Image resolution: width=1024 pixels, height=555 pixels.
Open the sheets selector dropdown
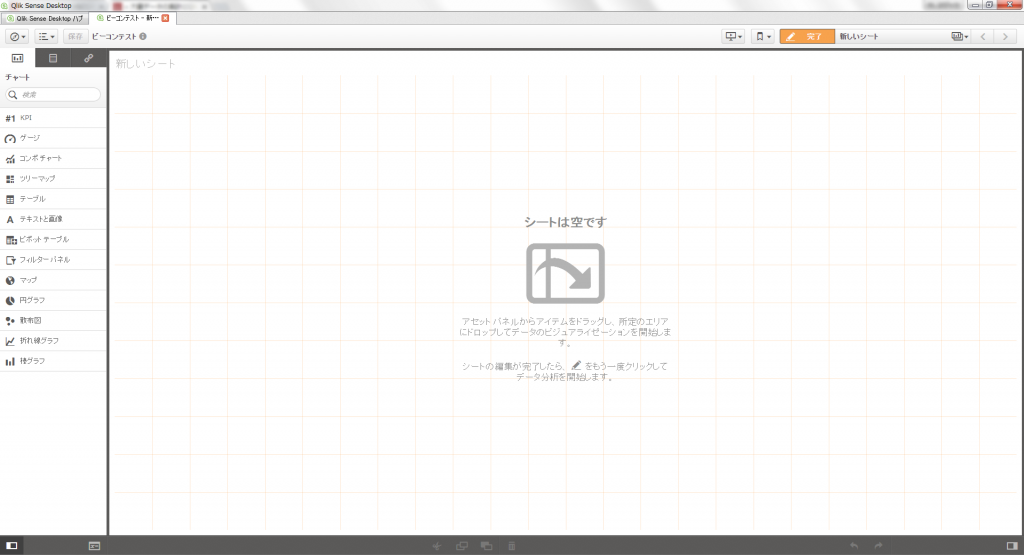coord(960,37)
